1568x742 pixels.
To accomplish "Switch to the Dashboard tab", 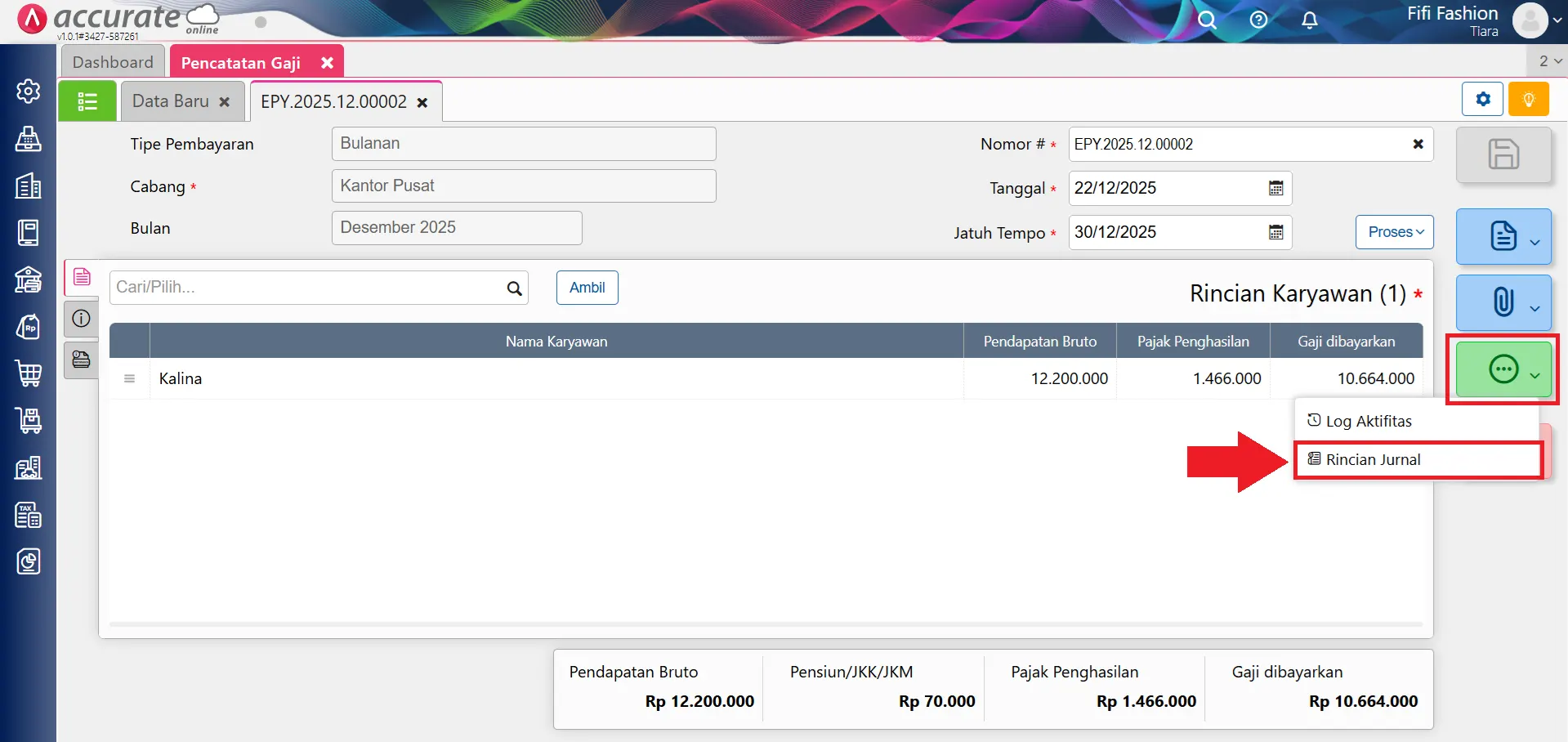I will click(x=113, y=62).
